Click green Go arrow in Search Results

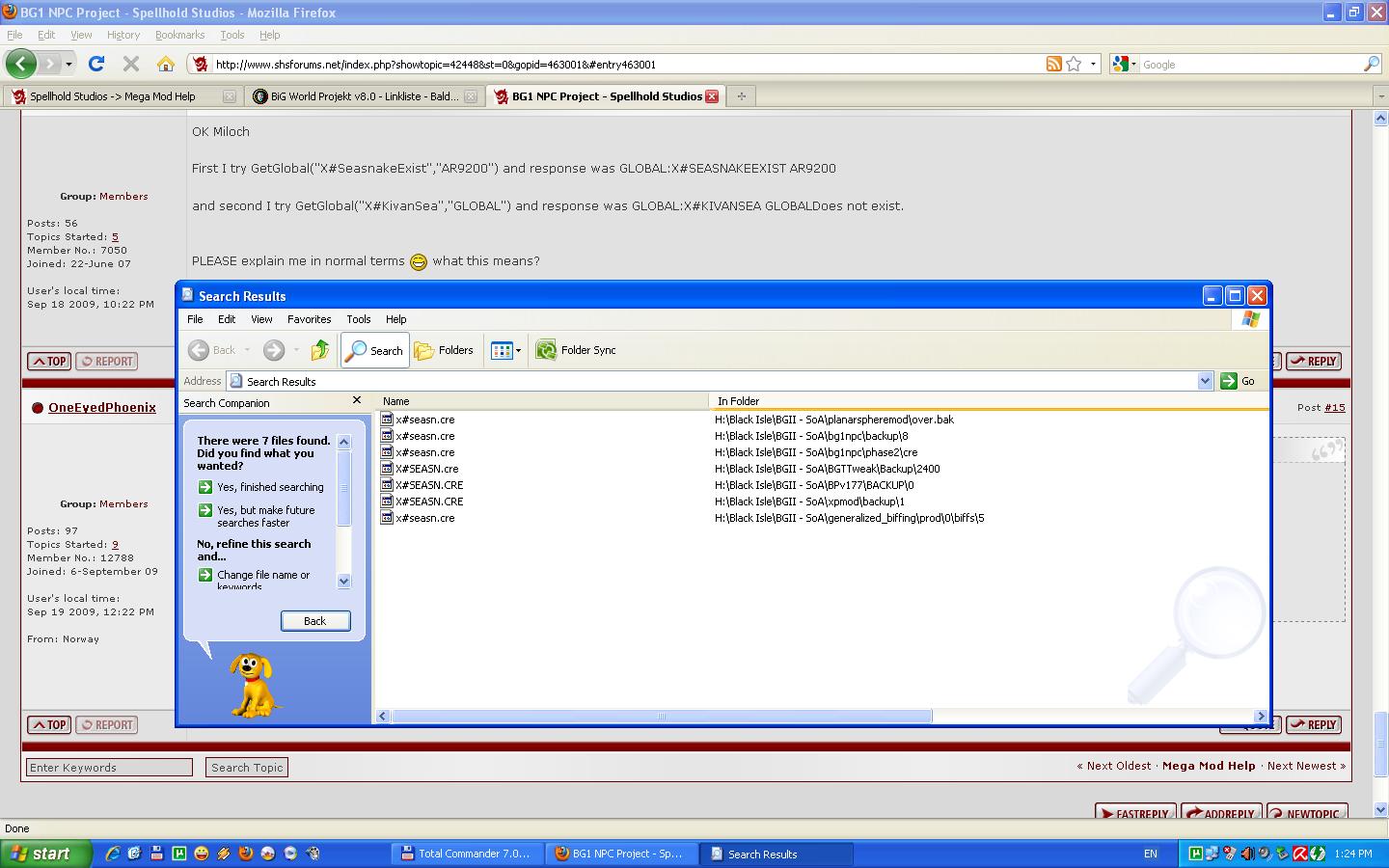coord(1228,381)
